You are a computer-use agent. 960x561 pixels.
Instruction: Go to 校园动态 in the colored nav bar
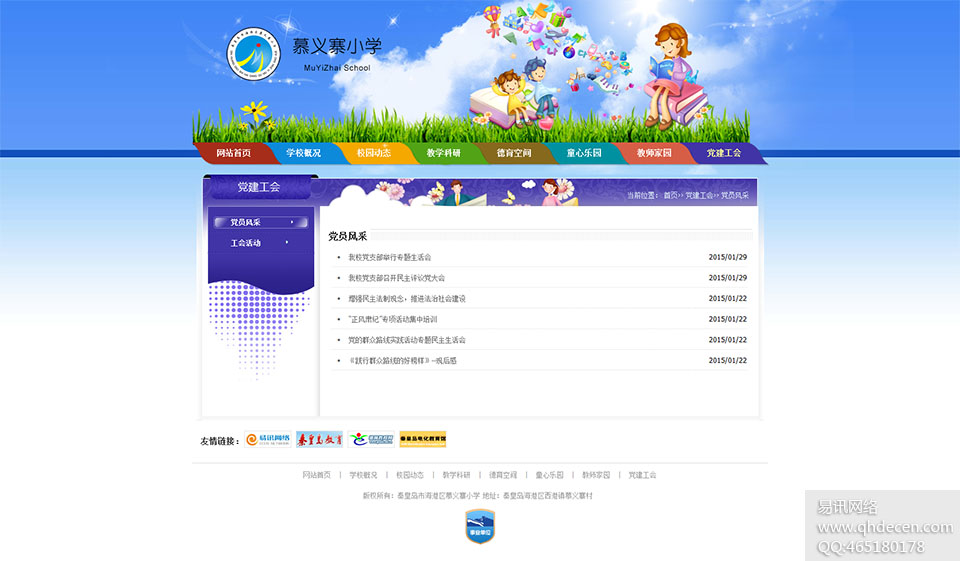pos(373,153)
